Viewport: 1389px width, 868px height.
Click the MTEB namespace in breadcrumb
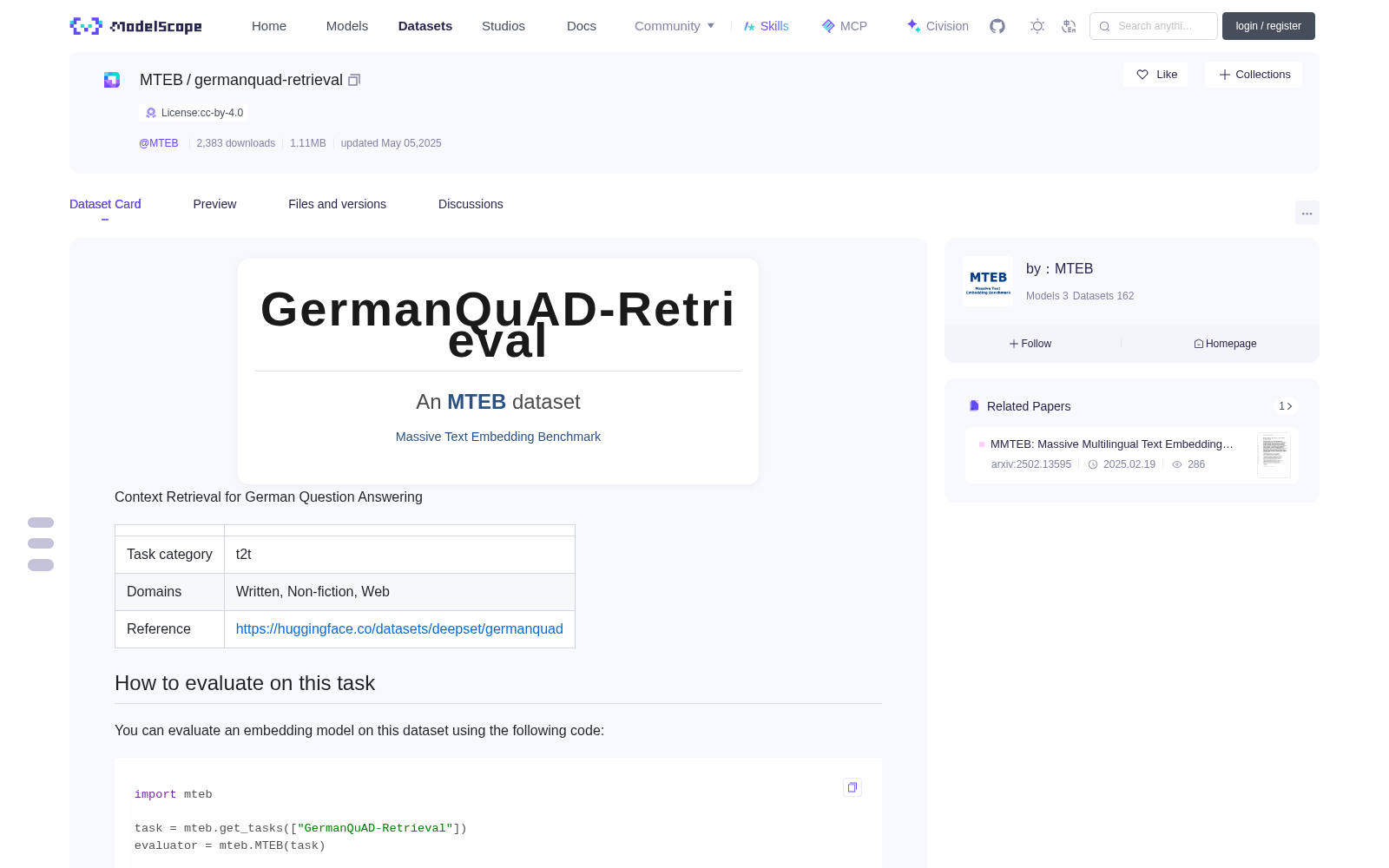161,80
